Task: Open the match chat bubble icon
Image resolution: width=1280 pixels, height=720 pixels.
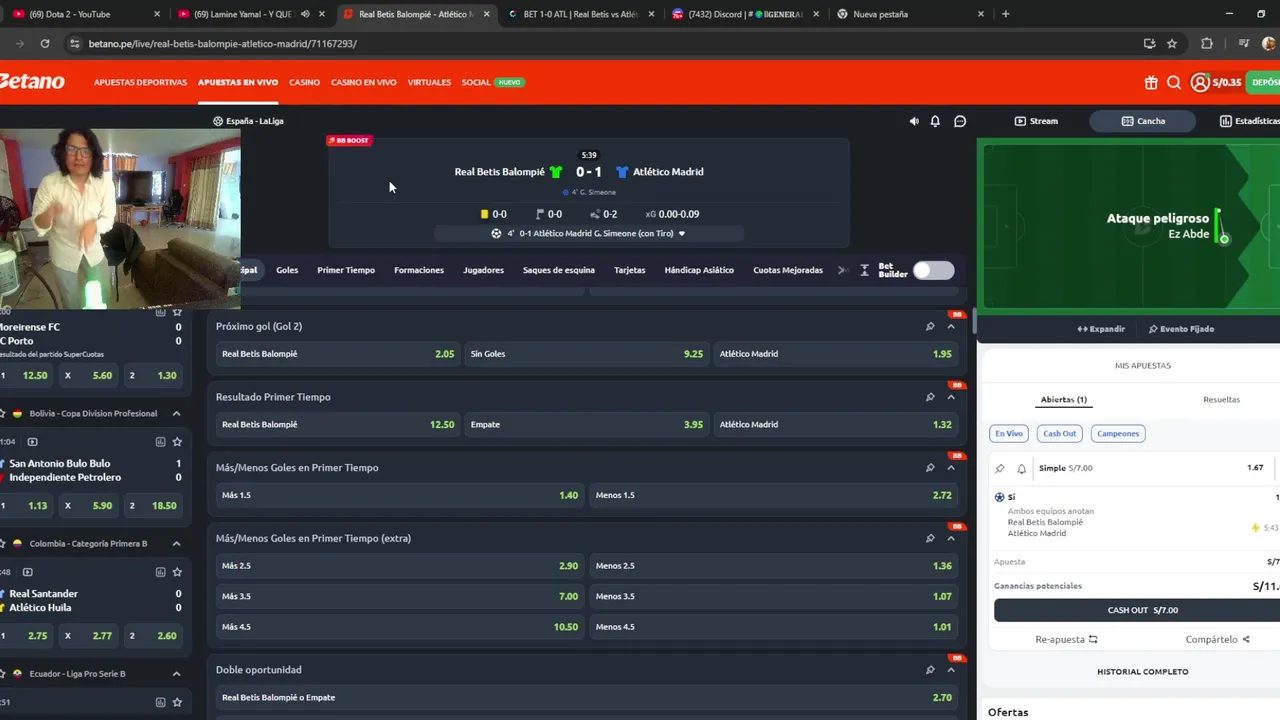Action: tap(960, 121)
